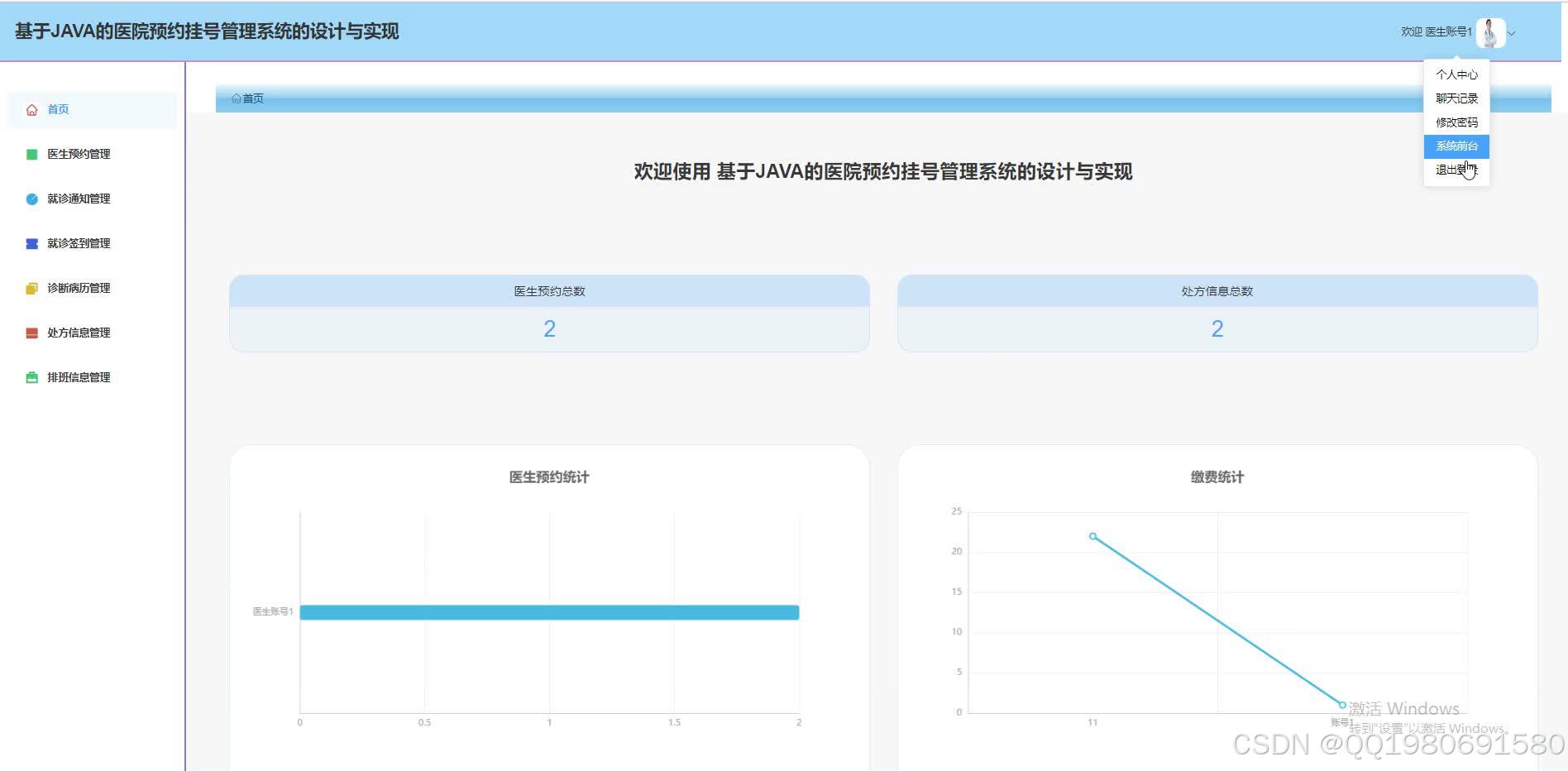The width and height of the screenshot is (1568, 771).
Task: Open 聊天记录 from the dropdown menu
Action: point(1456,98)
